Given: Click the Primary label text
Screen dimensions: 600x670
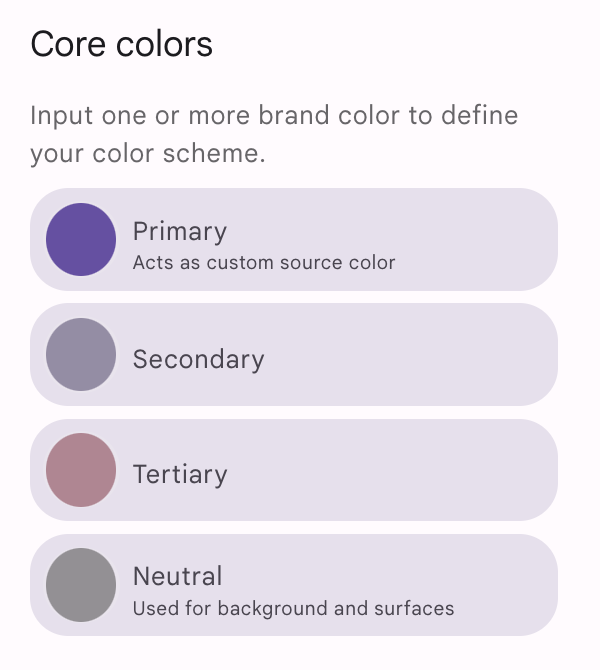Looking at the screenshot, I should tap(180, 231).
